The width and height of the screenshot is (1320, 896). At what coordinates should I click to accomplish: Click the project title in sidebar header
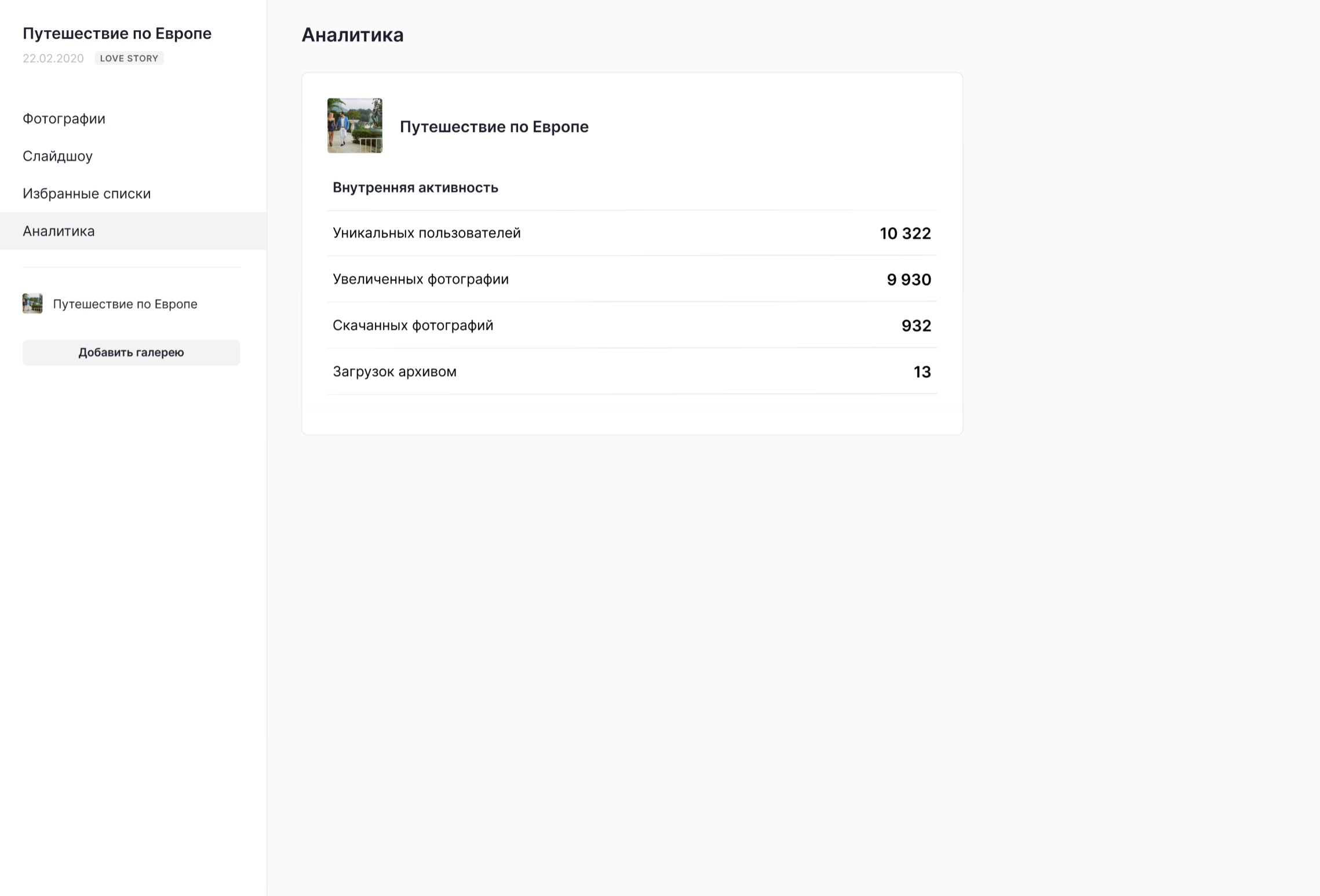[x=117, y=34]
